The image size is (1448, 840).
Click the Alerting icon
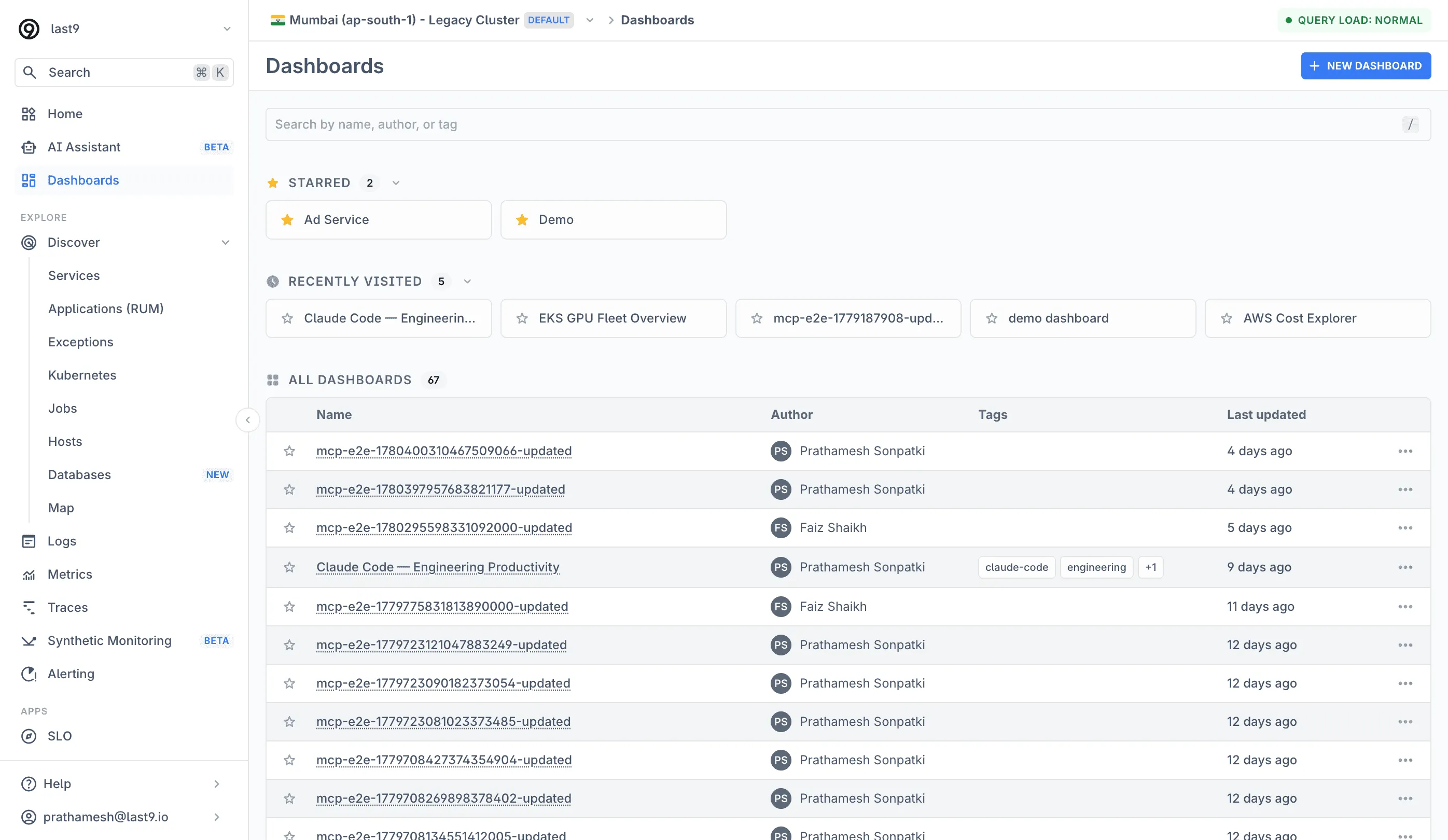tap(29, 674)
